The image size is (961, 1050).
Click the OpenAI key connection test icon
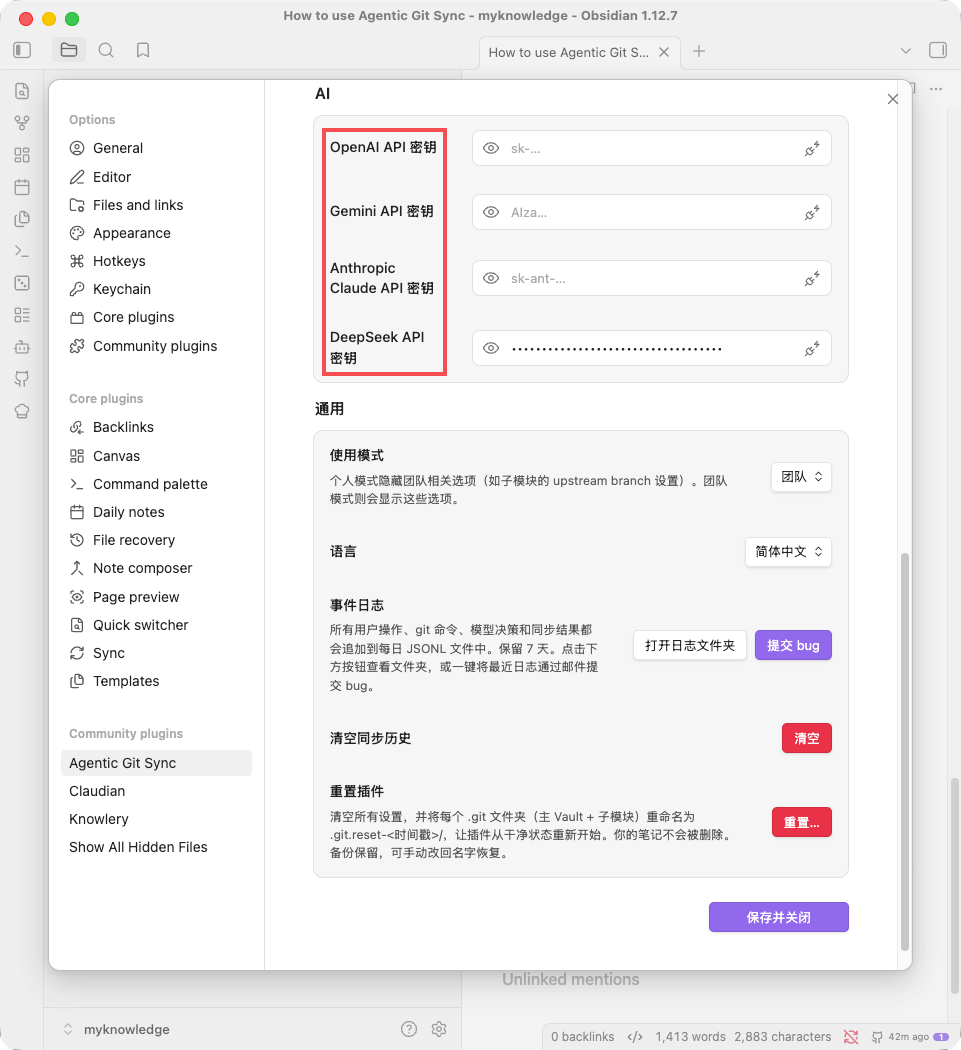point(812,149)
